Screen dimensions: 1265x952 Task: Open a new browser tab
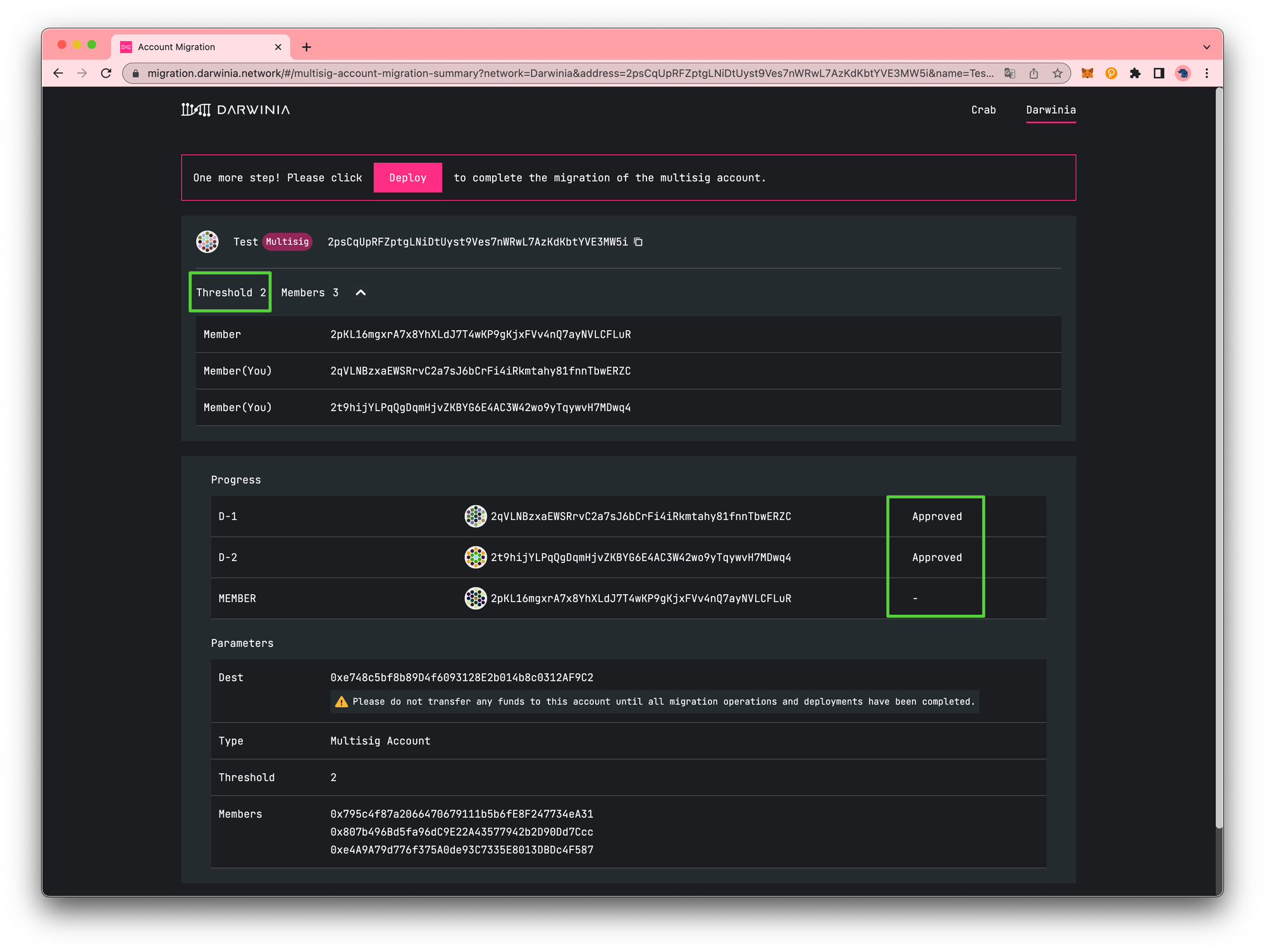pyautogui.click(x=307, y=47)
